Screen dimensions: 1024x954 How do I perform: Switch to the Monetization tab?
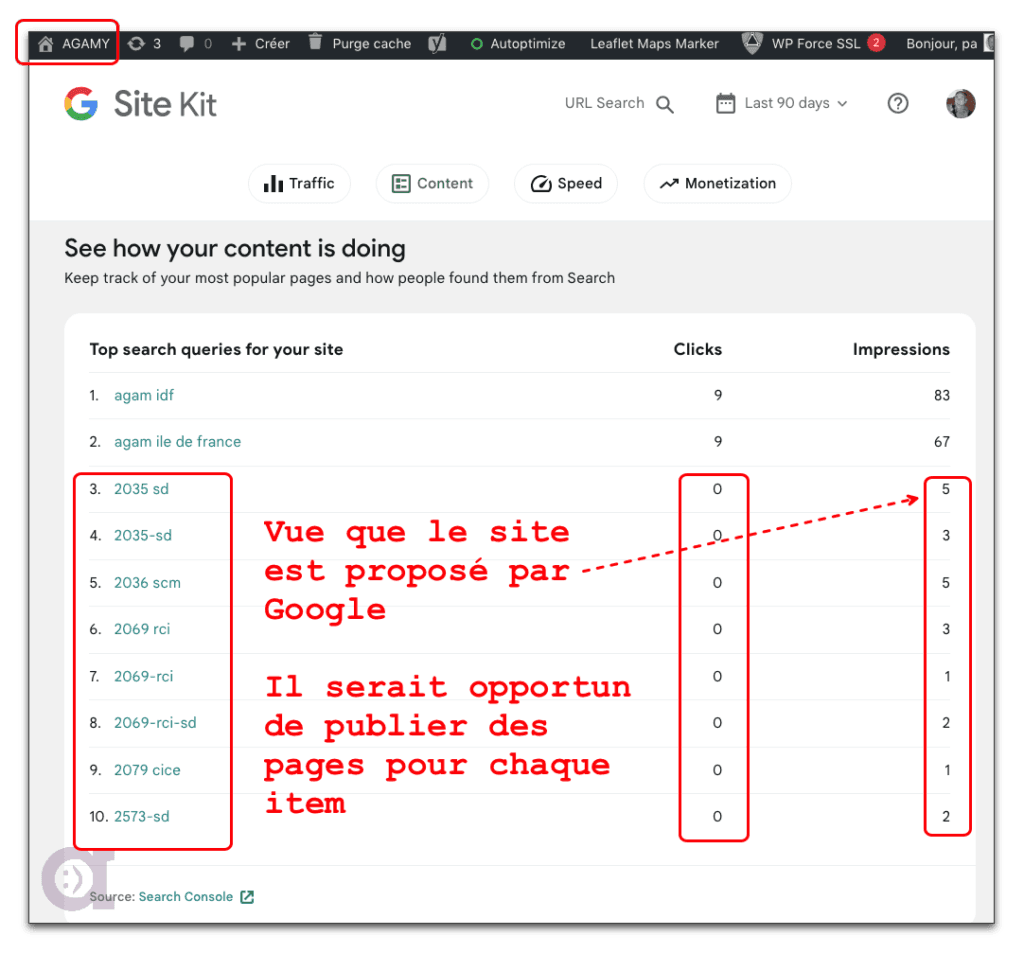tap(717, 183)
